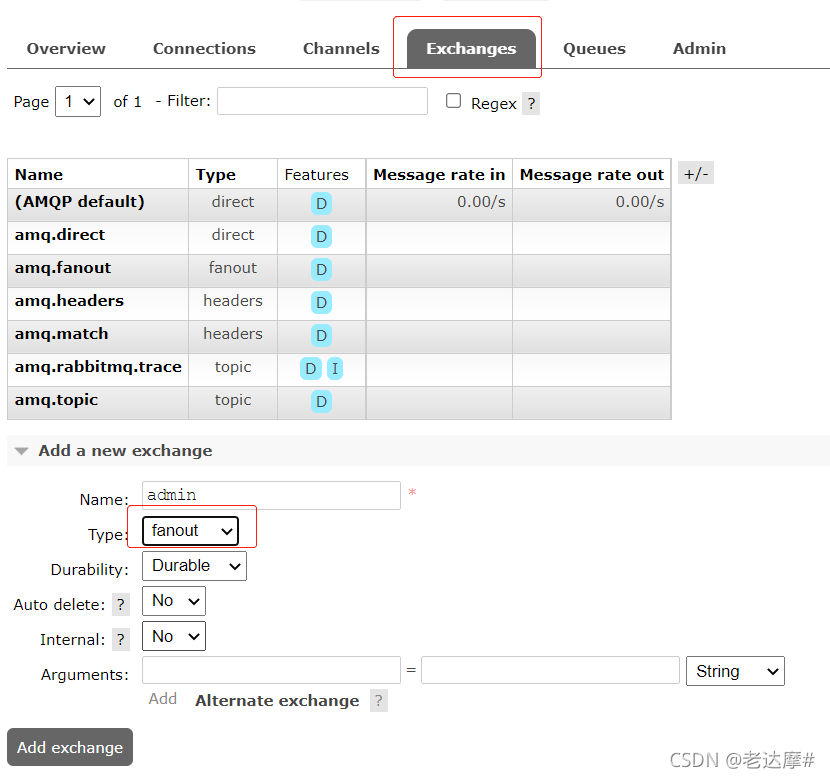Go to the Channels tab

coord(341,49)
